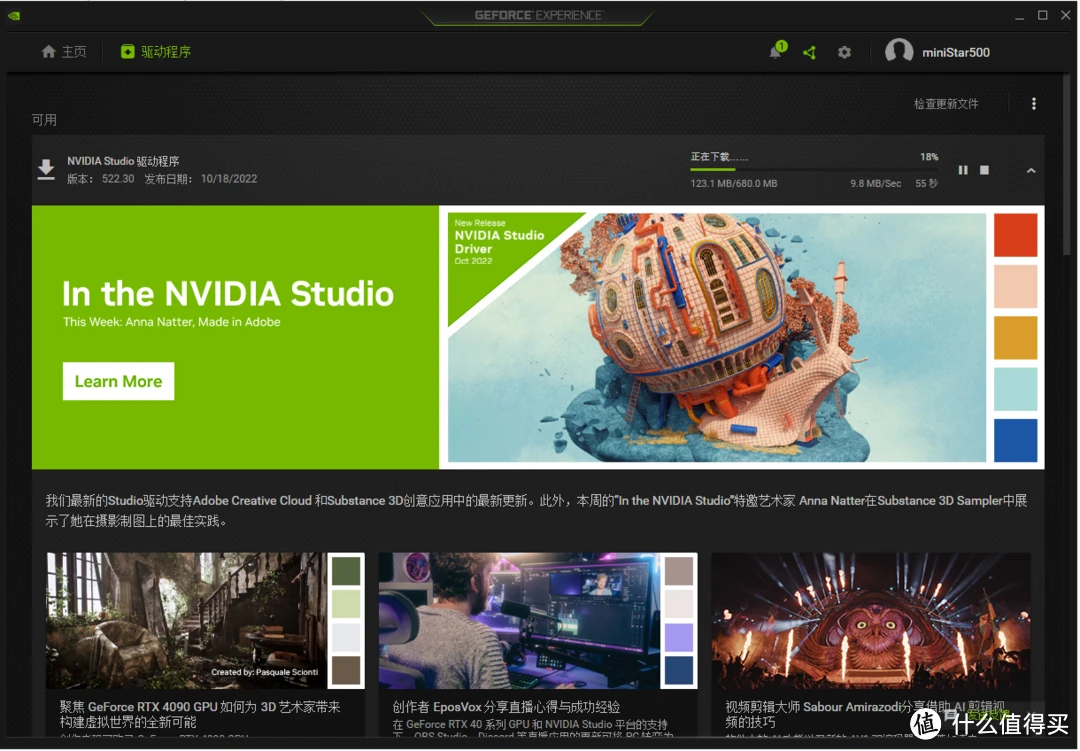Screen dimensions: 1080x751
Task: Click the snail artwork banner image
Action: click(x=717, y=338)
